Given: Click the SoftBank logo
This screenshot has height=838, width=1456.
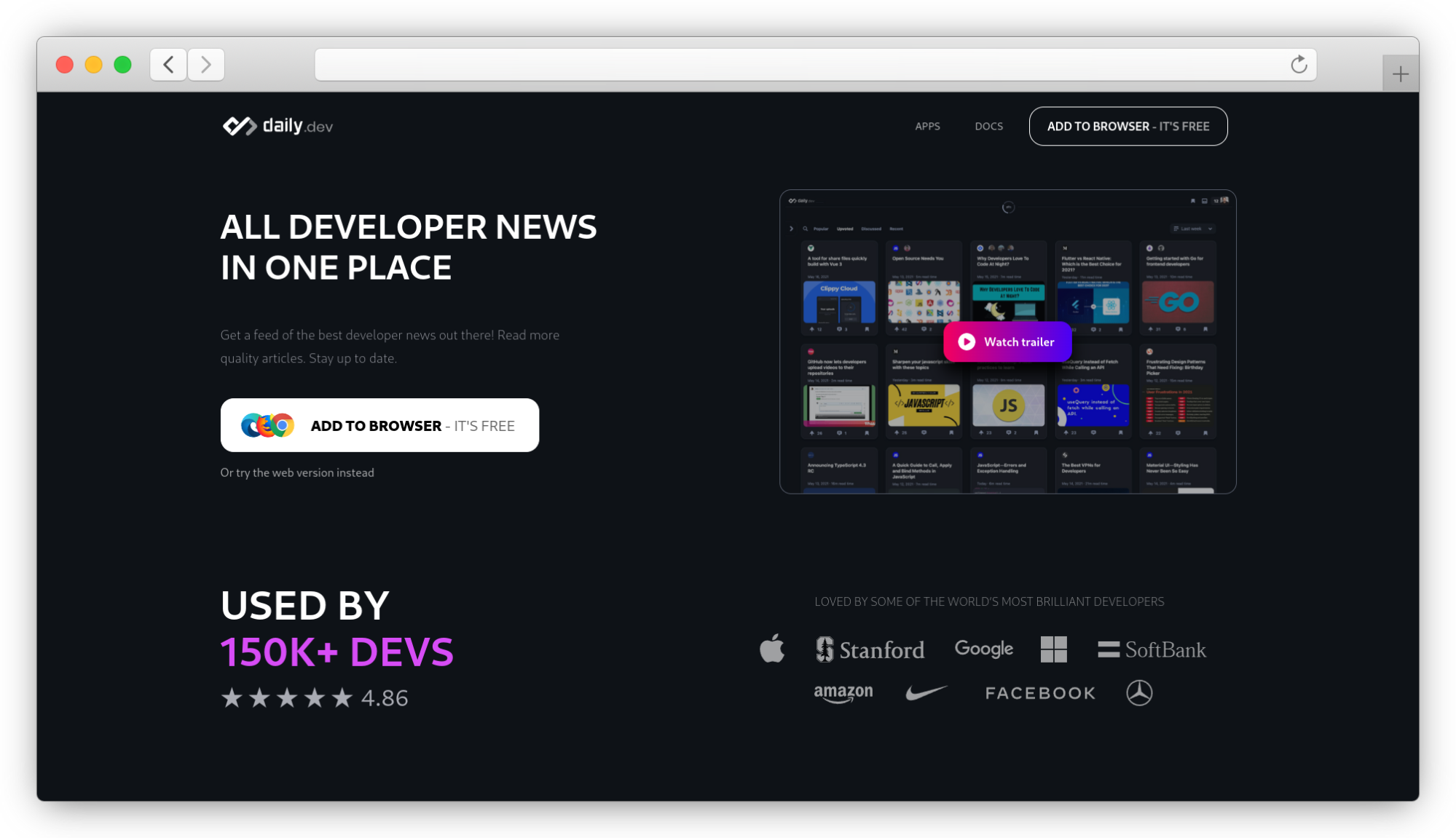Looking at the screenshot, I should pyautogui.click(x=1152, y=649).
